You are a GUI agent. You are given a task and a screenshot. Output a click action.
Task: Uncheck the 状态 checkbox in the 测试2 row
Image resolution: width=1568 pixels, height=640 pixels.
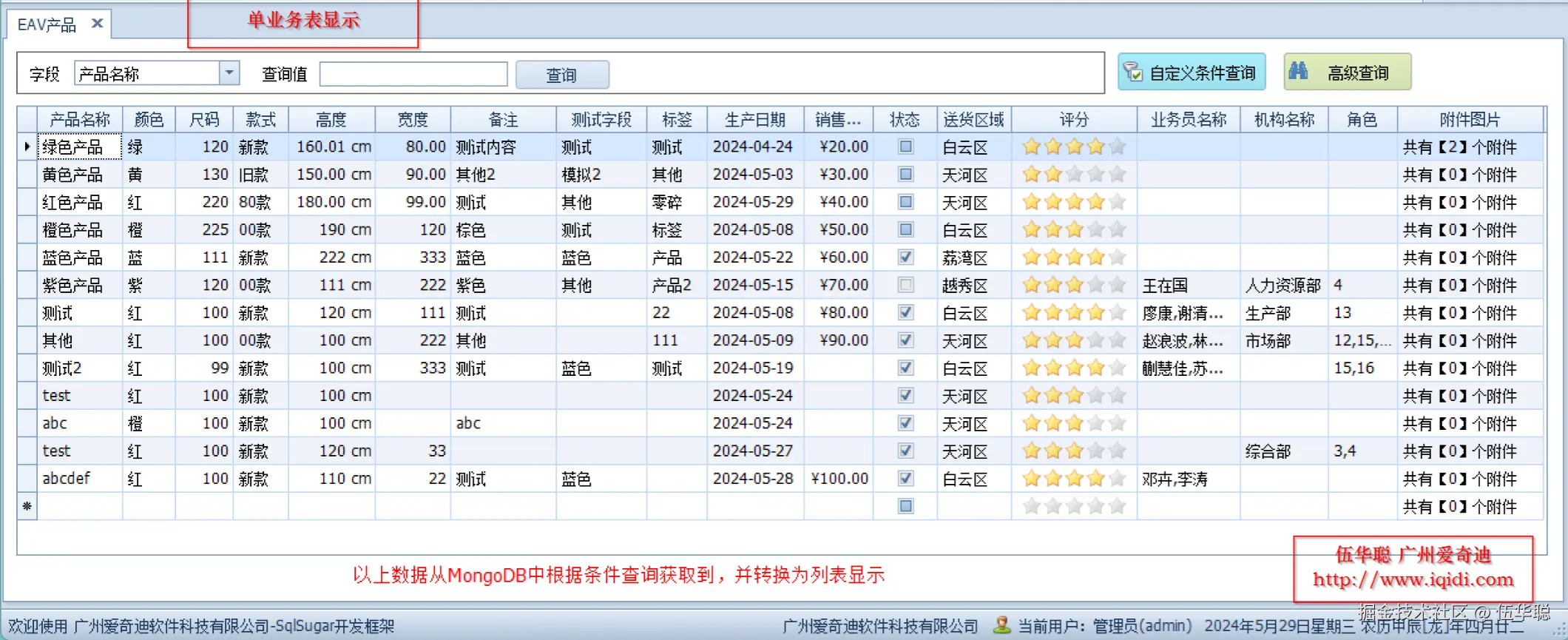[905, 368]
